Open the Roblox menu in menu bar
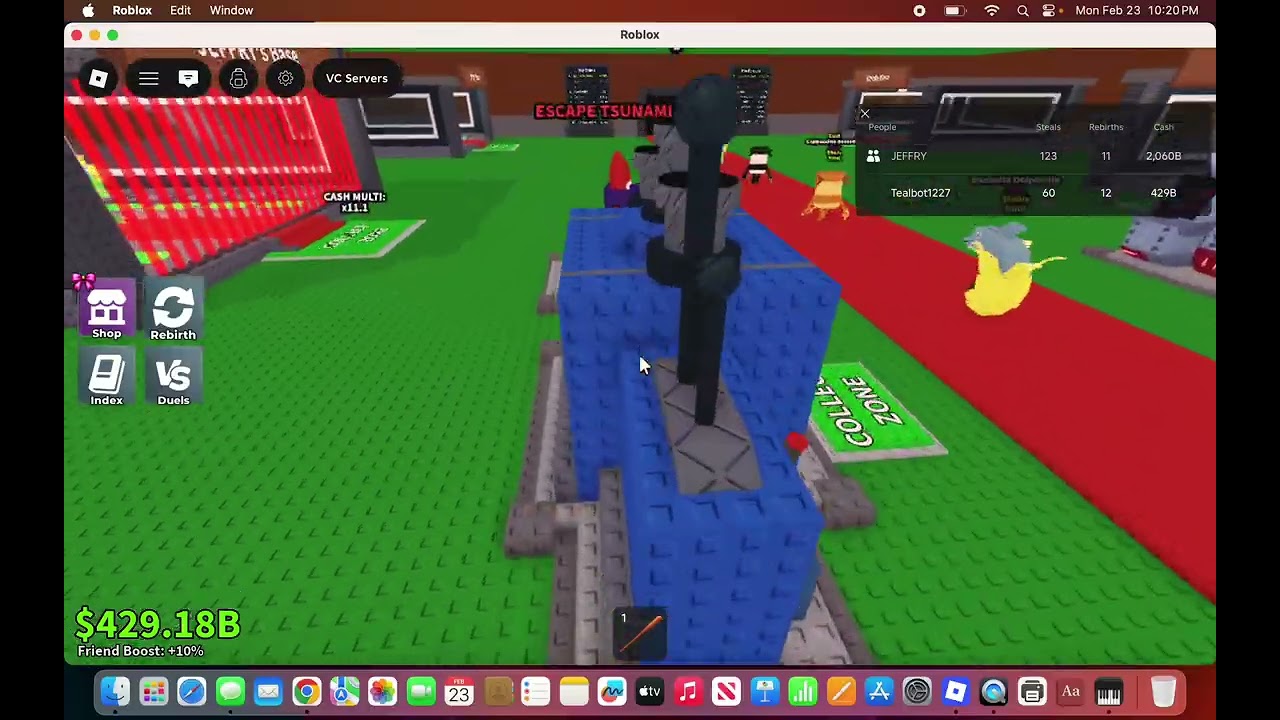Image resolution: width=1280 pixels, height=720 pixels. pyautogui.click(x=132, y=10)
